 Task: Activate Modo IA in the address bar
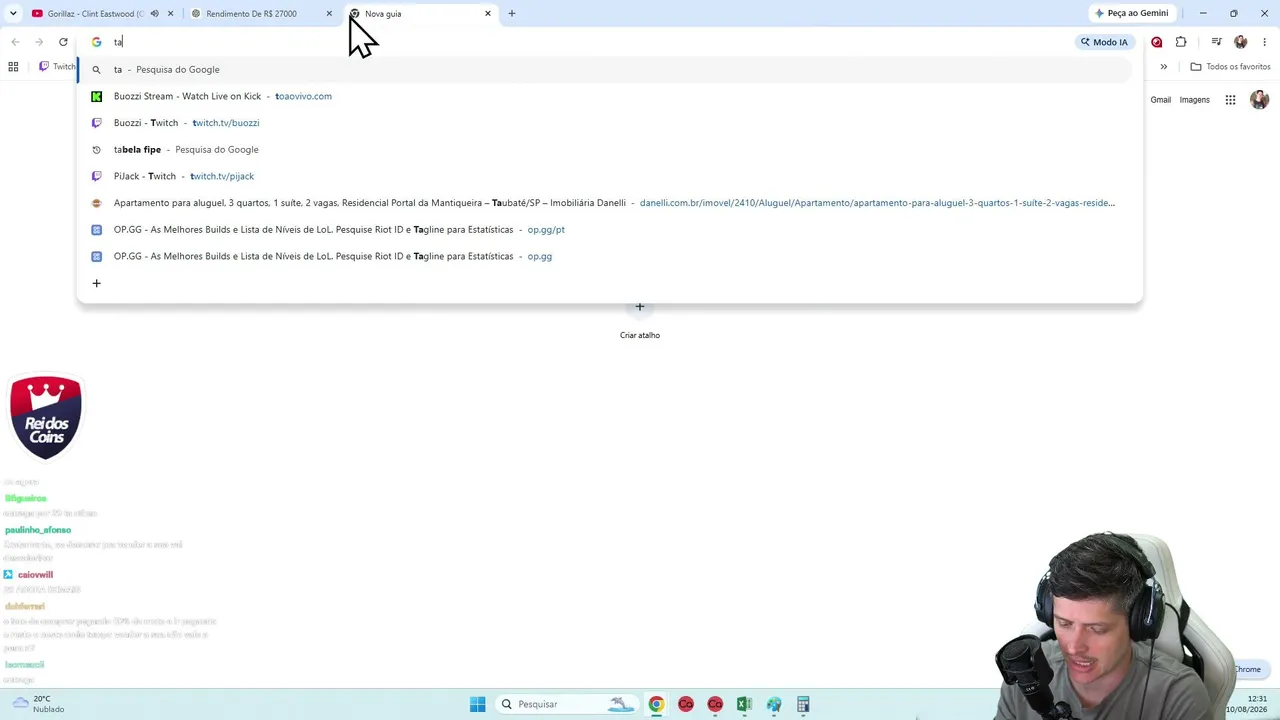coord(1104,42)
